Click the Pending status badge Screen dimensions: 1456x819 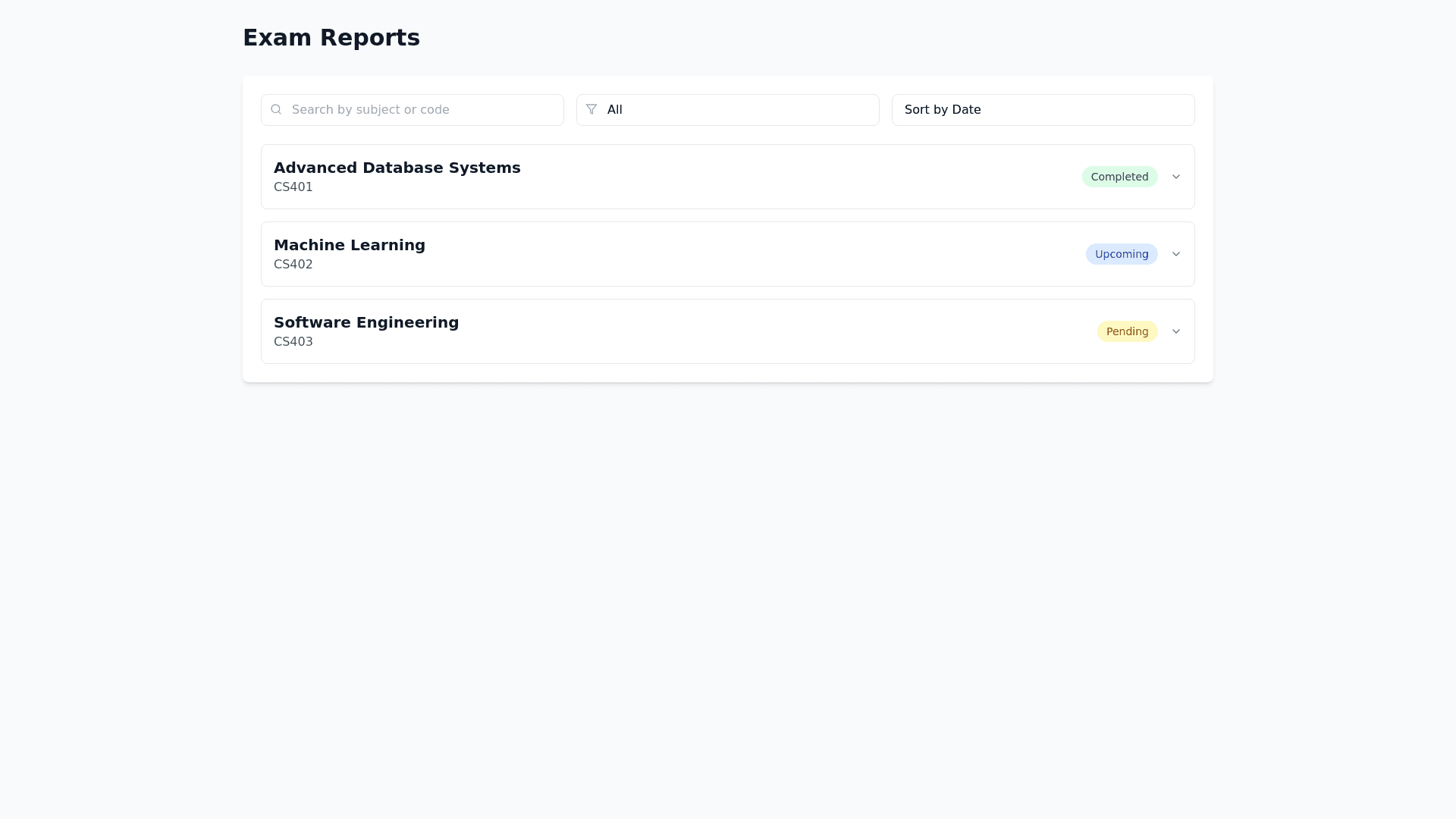coord(1127,331)
